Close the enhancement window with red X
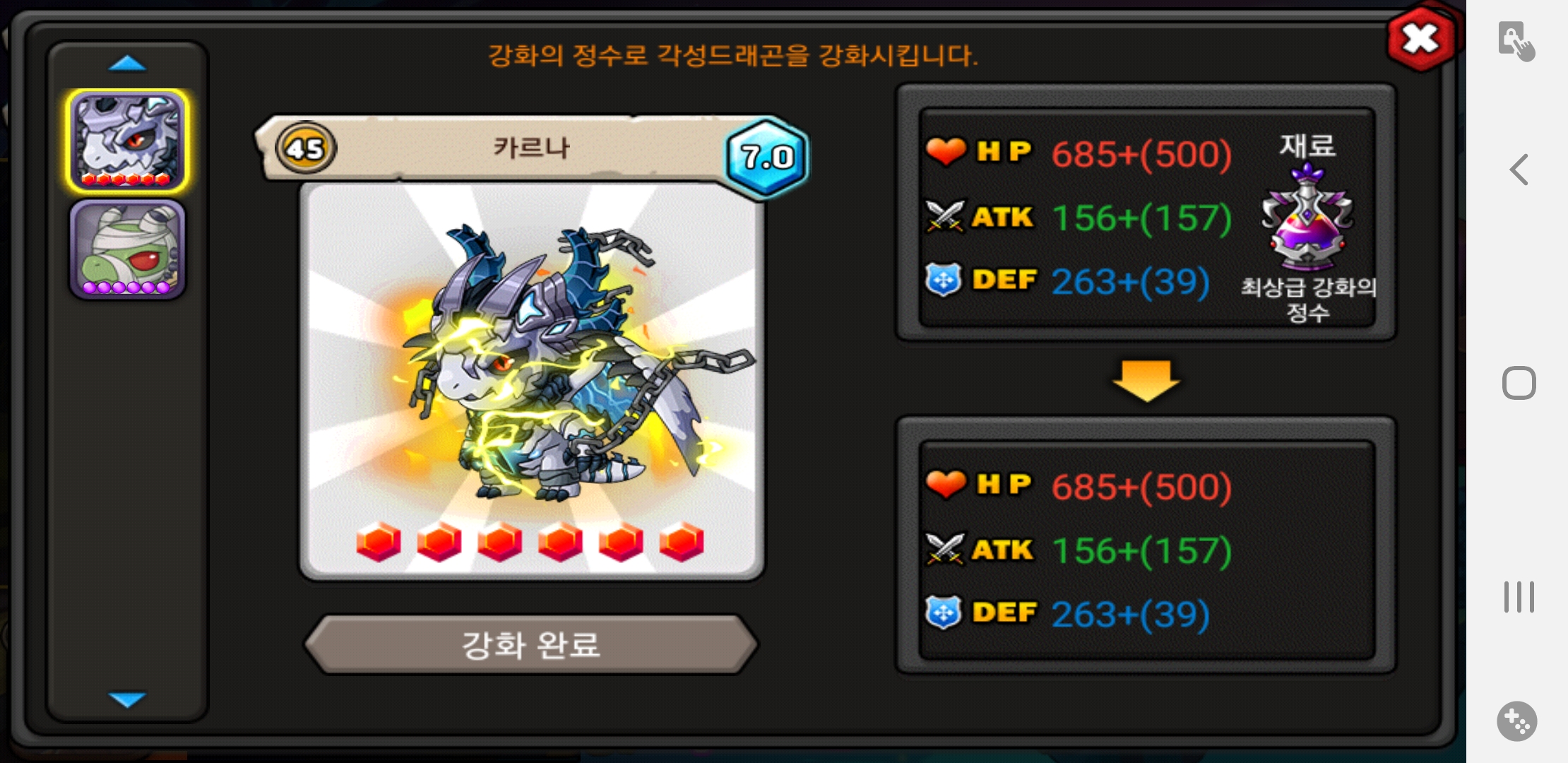This screenshot has height=763, width=1568. (1421, 39)
